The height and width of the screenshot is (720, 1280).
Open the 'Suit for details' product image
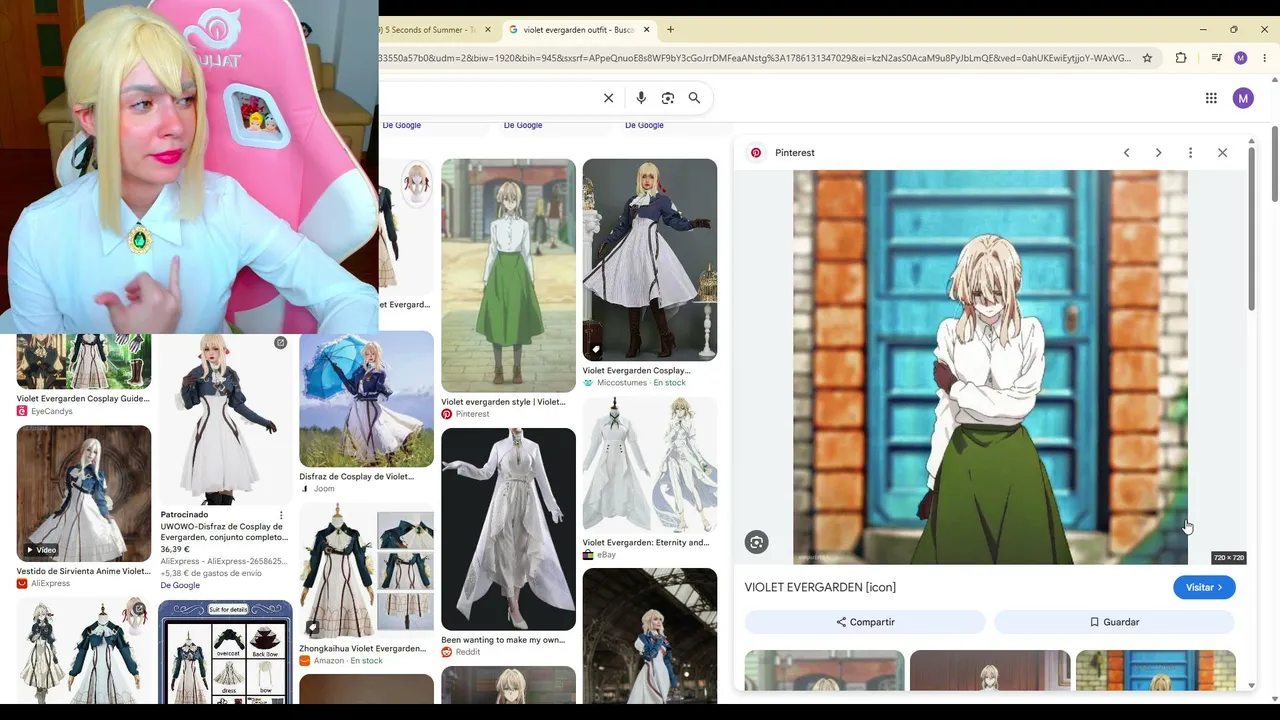click(225, 650)
